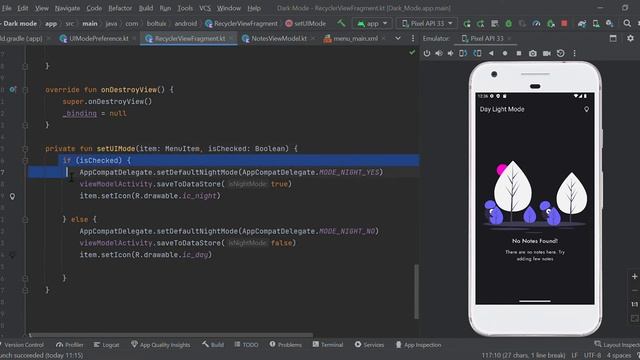Select the RecyclerViewFragment.kt tab
The image size is (640, 360).
[x=190, y=38]
